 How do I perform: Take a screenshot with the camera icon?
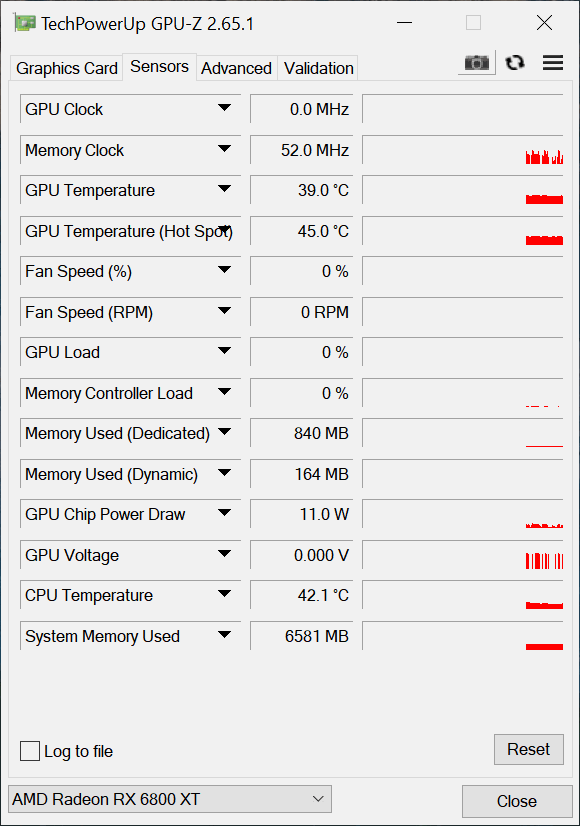click(477, 63)
